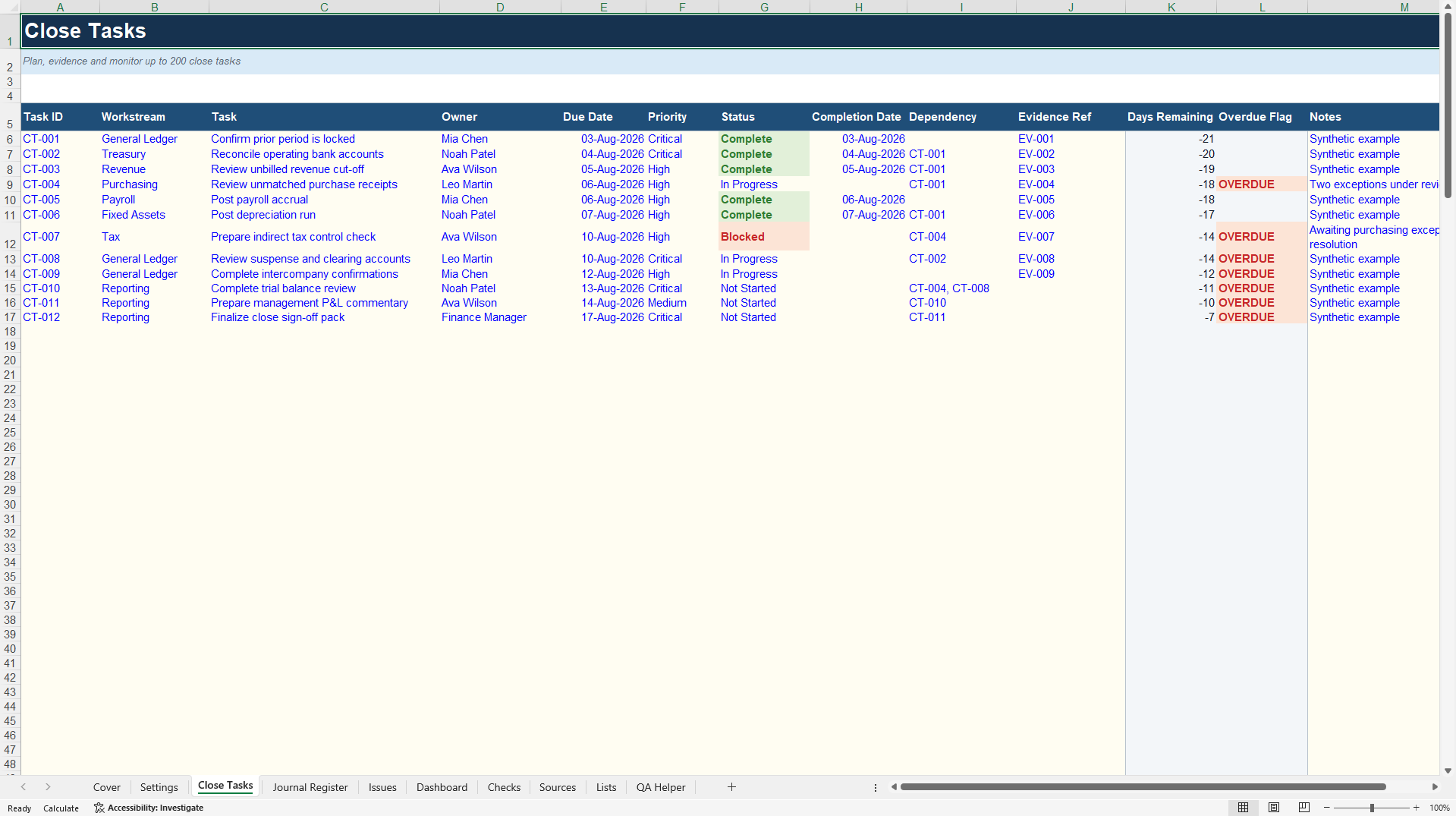Click horizontal scrollbar left arrow
Viewport: 1456px width, 816px height.
click(x=894, y=787)
